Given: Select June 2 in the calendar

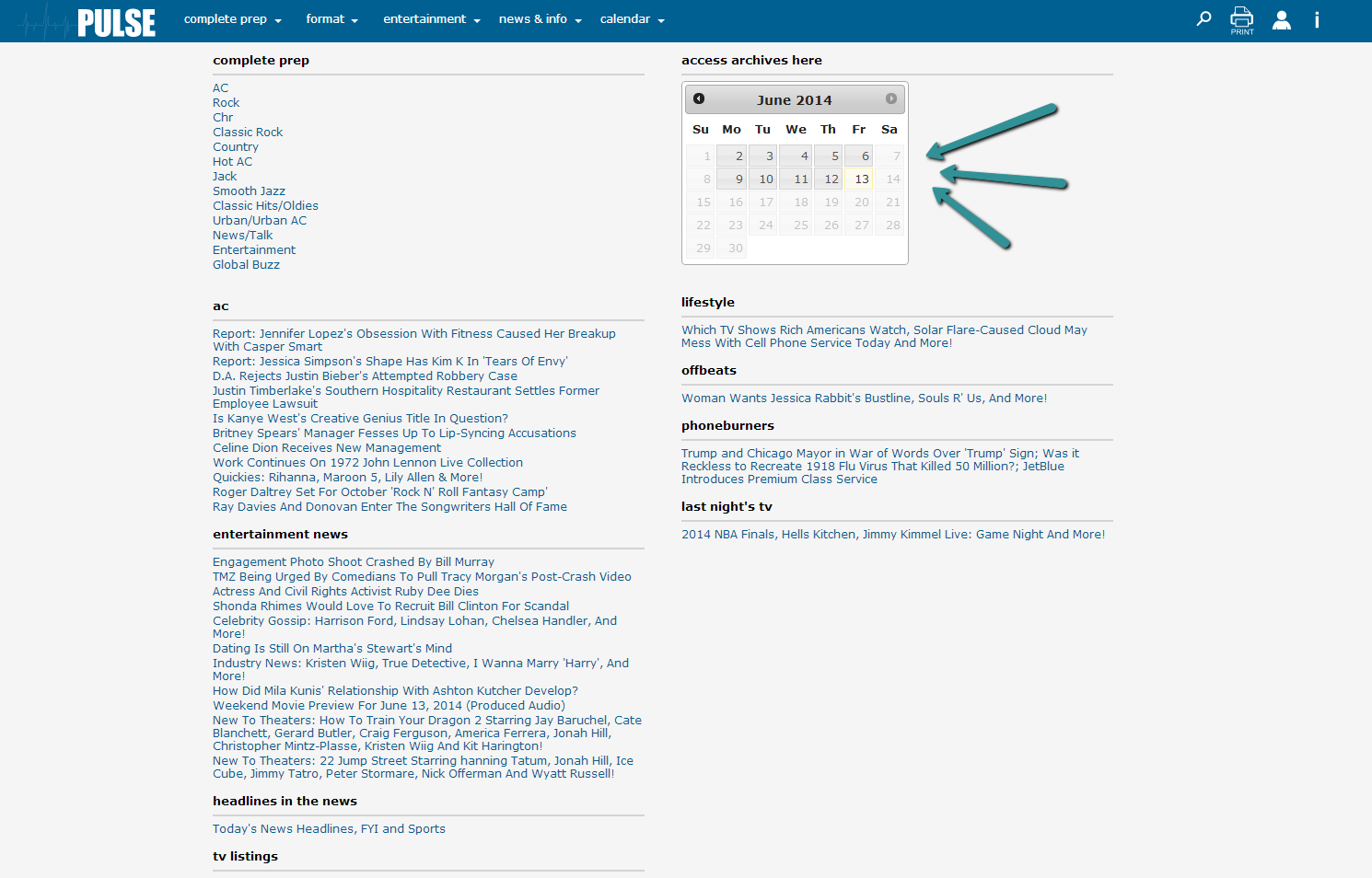Looking at the screenshot, I should (732, 156).
